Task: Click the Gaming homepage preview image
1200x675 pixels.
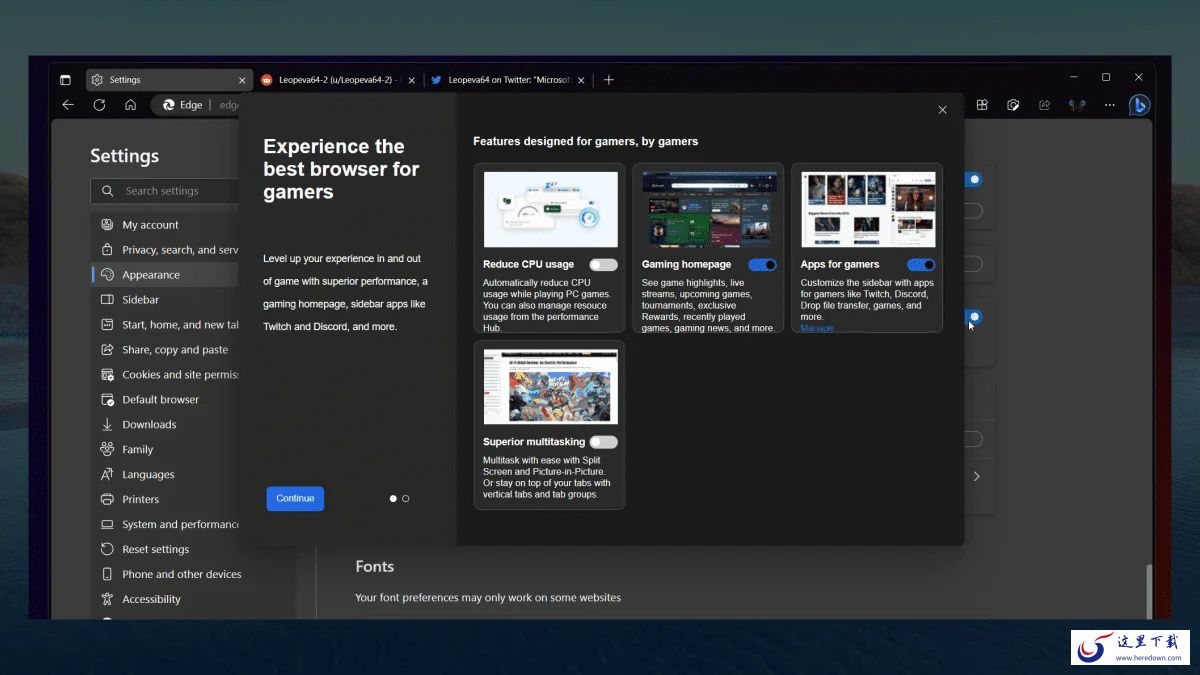Action: point(709,209)
